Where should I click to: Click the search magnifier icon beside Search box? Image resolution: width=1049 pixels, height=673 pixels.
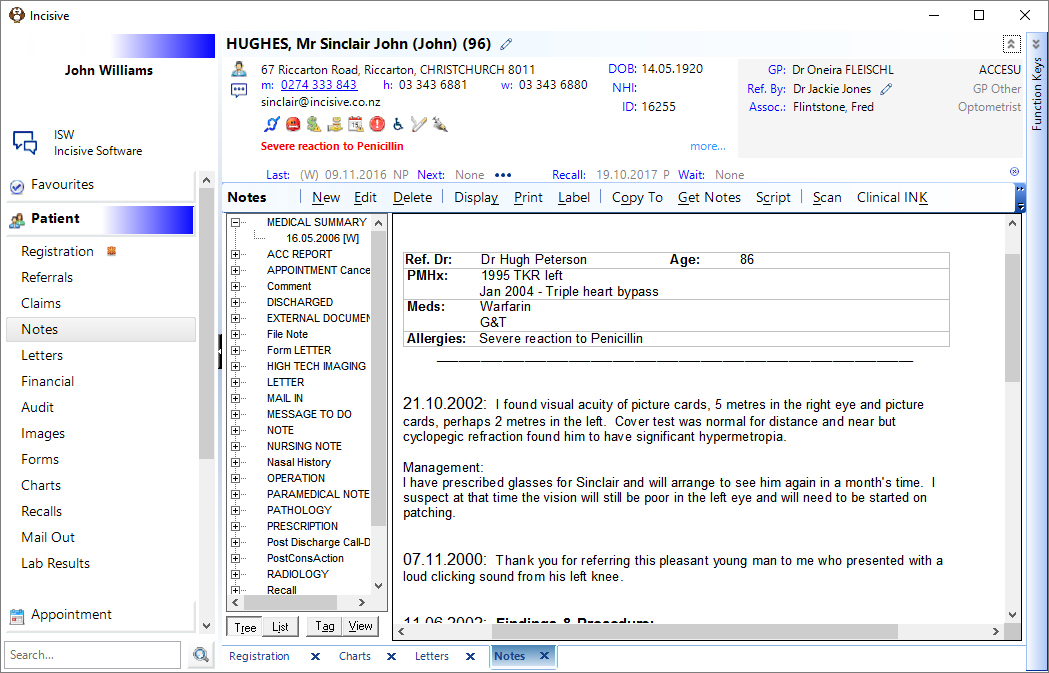click(x=201, y=655)
